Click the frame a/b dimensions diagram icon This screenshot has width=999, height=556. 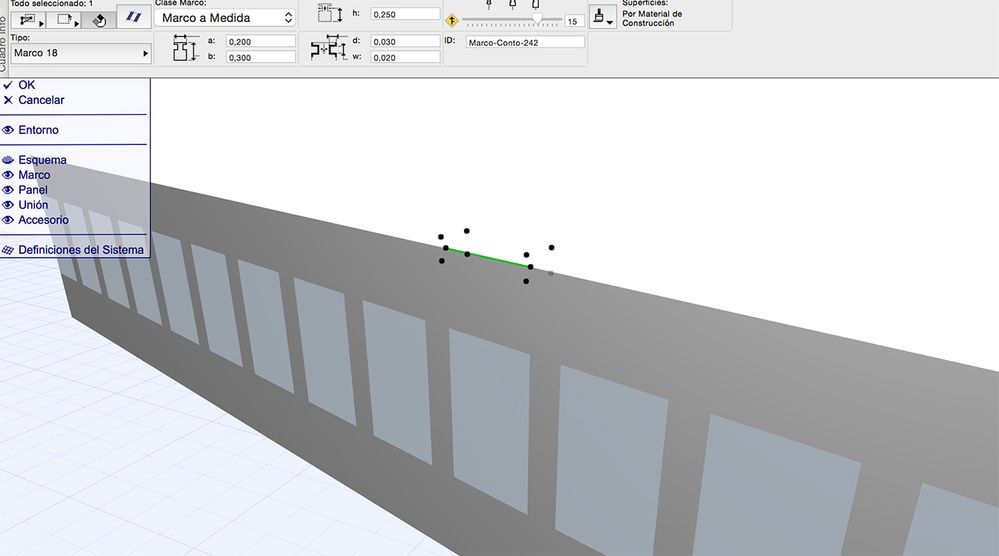[x=185, y=48]
